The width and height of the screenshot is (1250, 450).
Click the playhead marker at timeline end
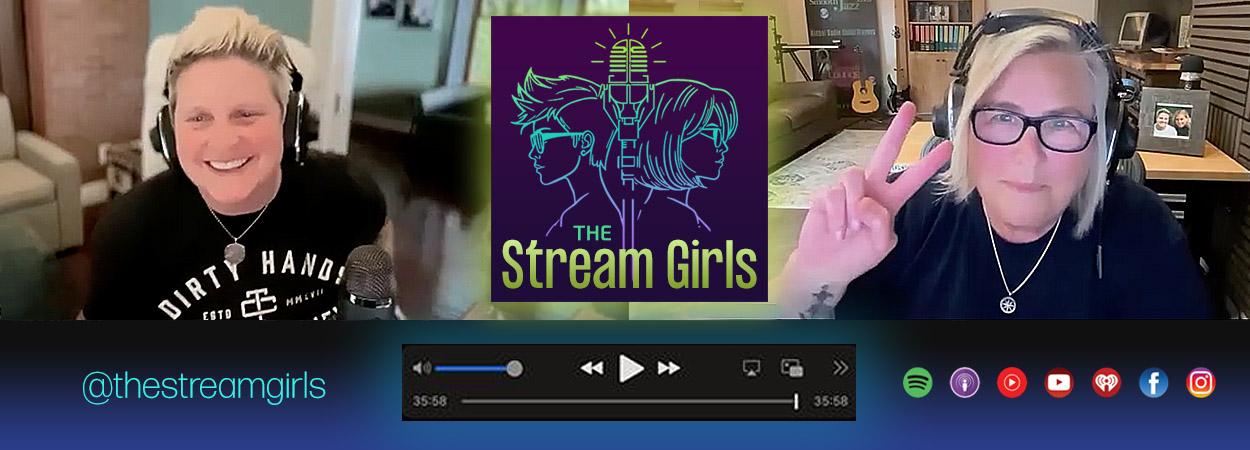[x=796, y=401]
